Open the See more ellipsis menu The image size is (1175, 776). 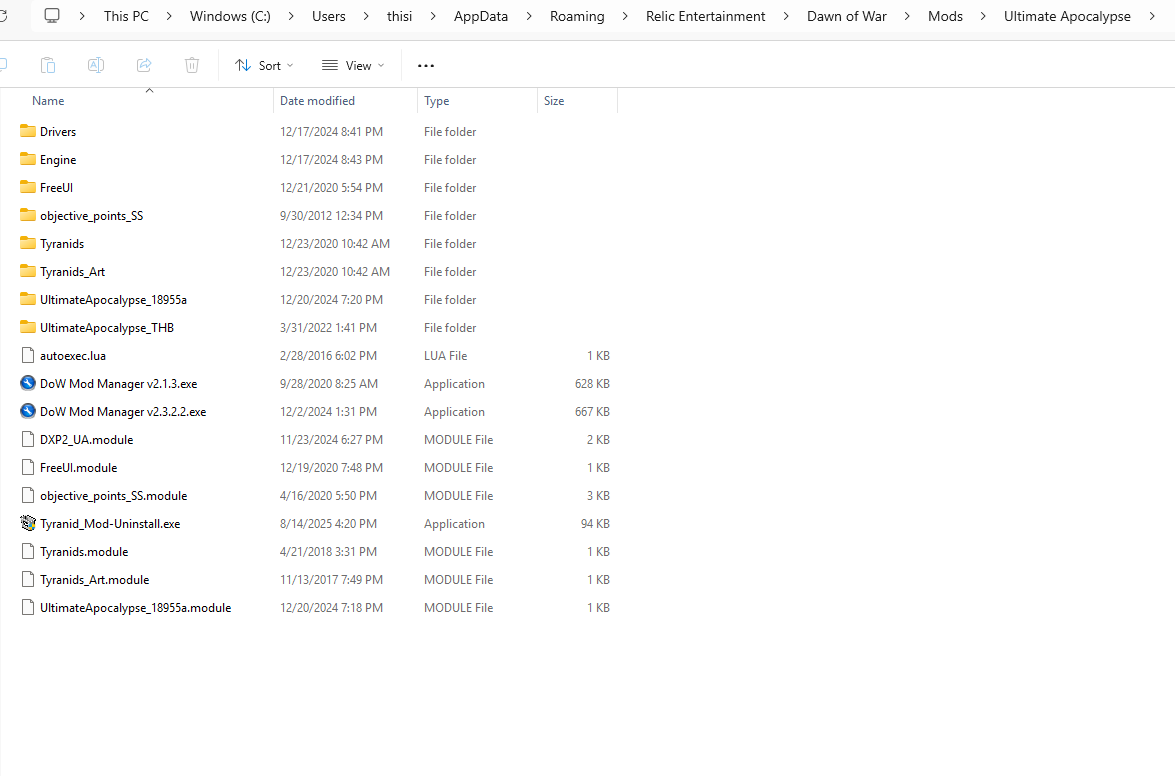point(426,66)
